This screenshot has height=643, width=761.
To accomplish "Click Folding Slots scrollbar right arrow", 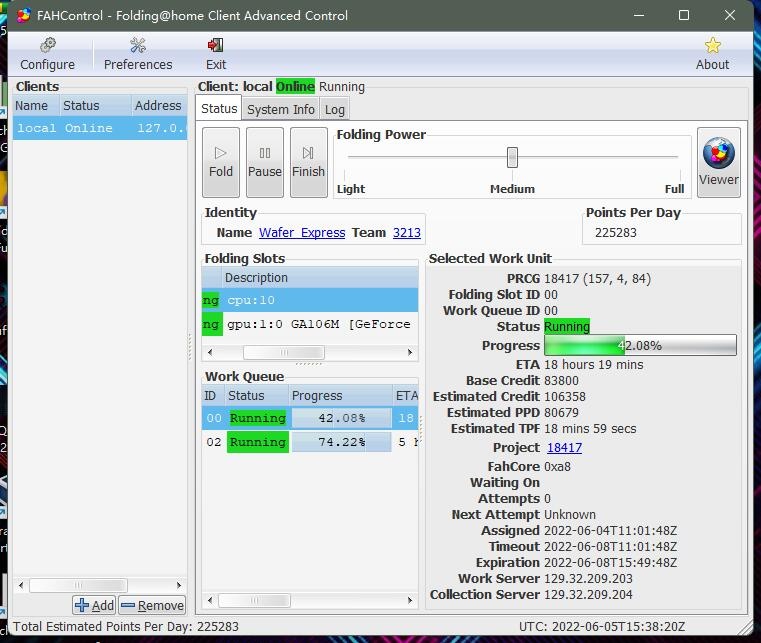I will point(410,352).
